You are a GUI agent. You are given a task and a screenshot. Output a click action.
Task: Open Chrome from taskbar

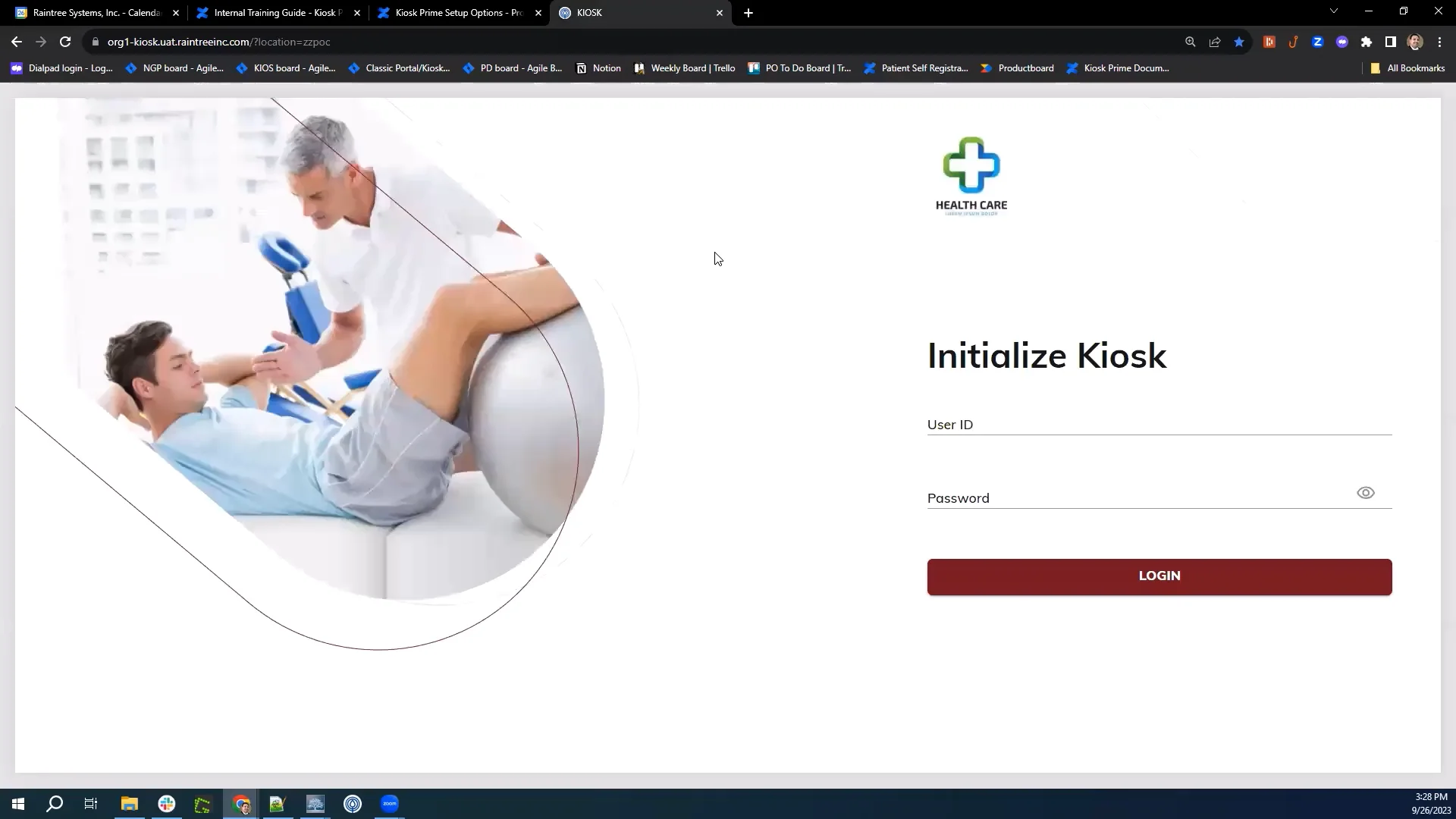[241, 804]
